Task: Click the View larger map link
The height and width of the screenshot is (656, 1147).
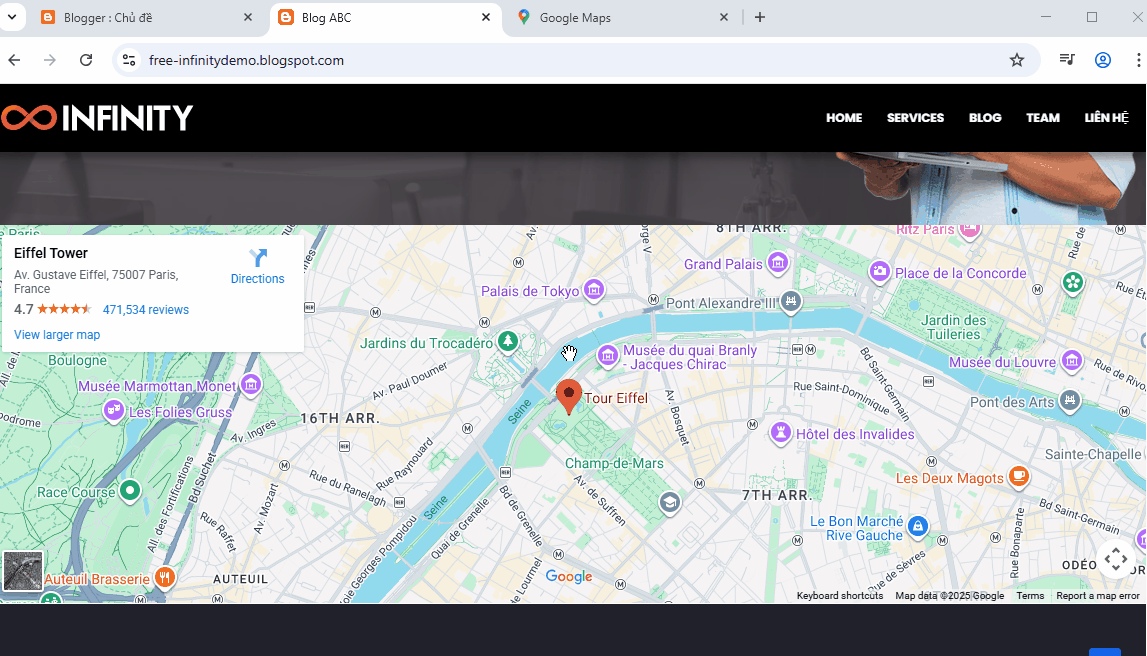Action: pyautogui.click(x=57, y=335)
